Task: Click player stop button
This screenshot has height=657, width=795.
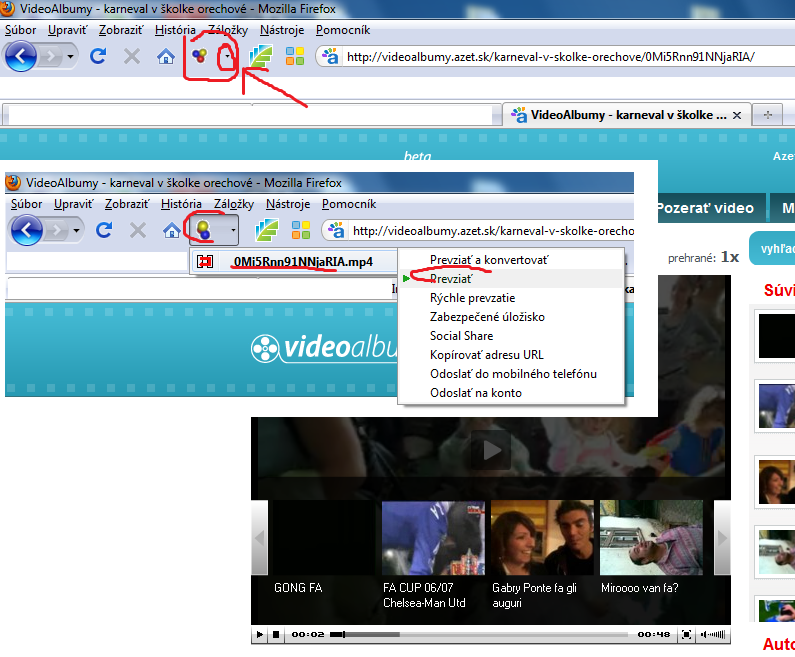Action: pos(276,634)
